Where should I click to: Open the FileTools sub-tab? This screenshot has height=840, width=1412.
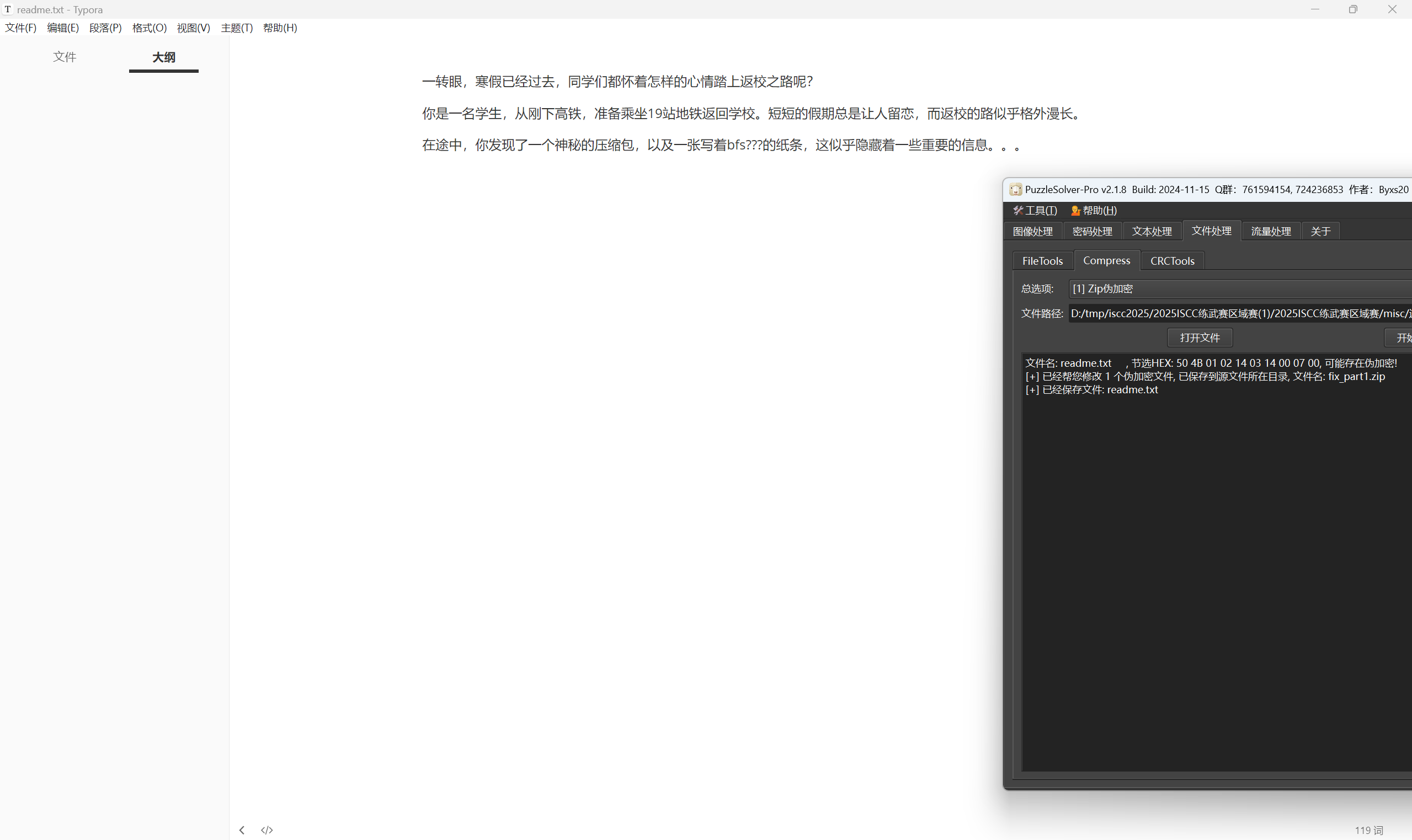[x=1042, y=260]
